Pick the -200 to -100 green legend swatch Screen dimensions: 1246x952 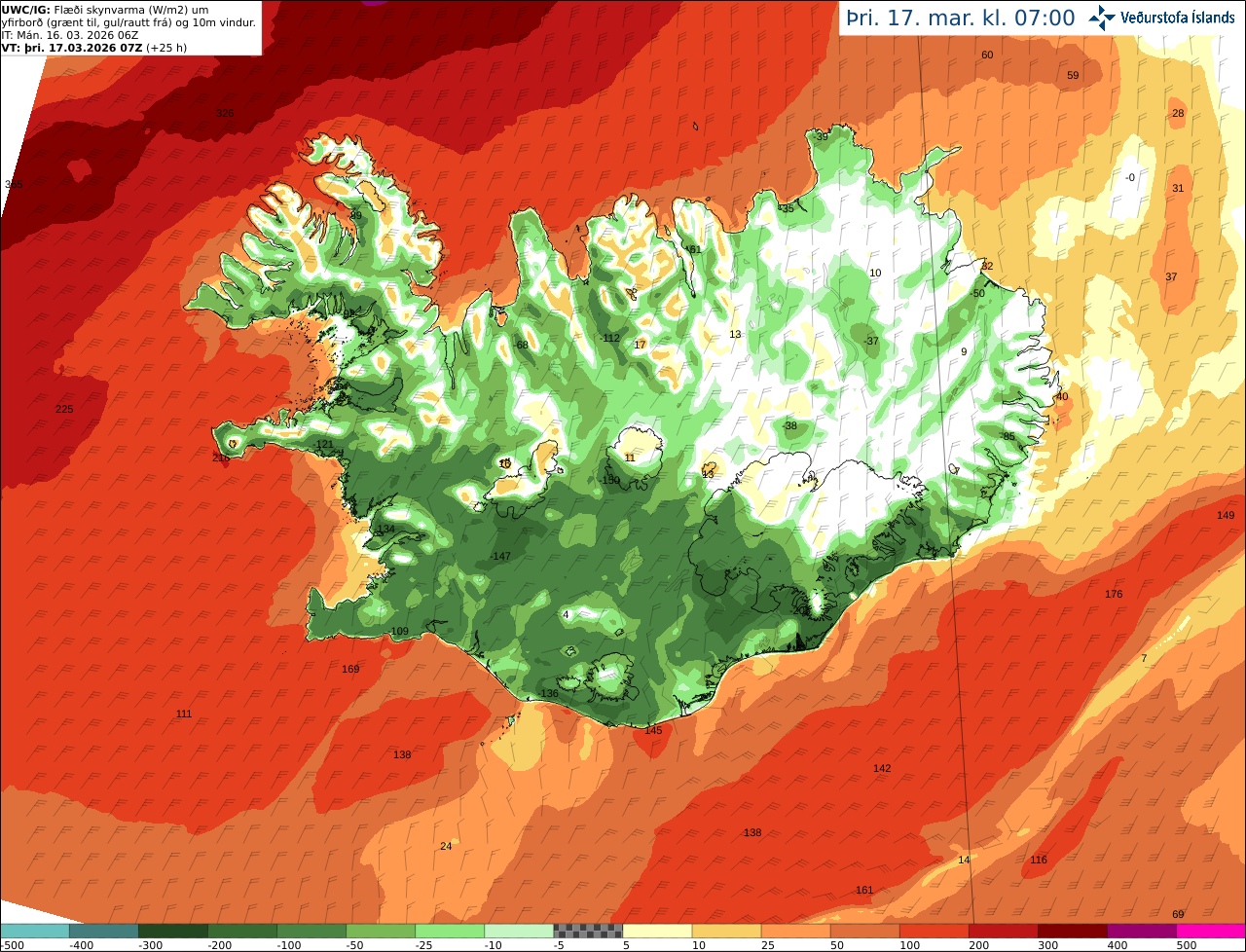point(242,931)
